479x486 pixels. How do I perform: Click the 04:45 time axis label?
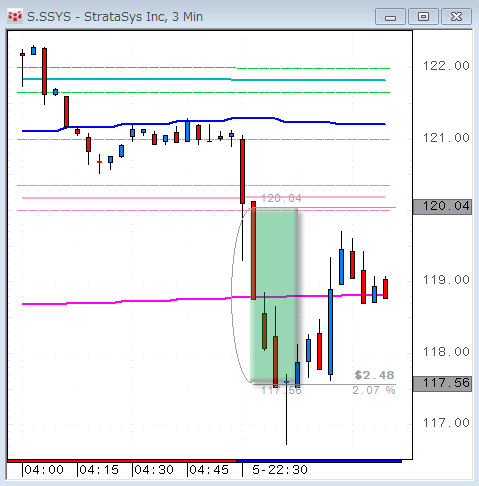[x=209, y=470]
